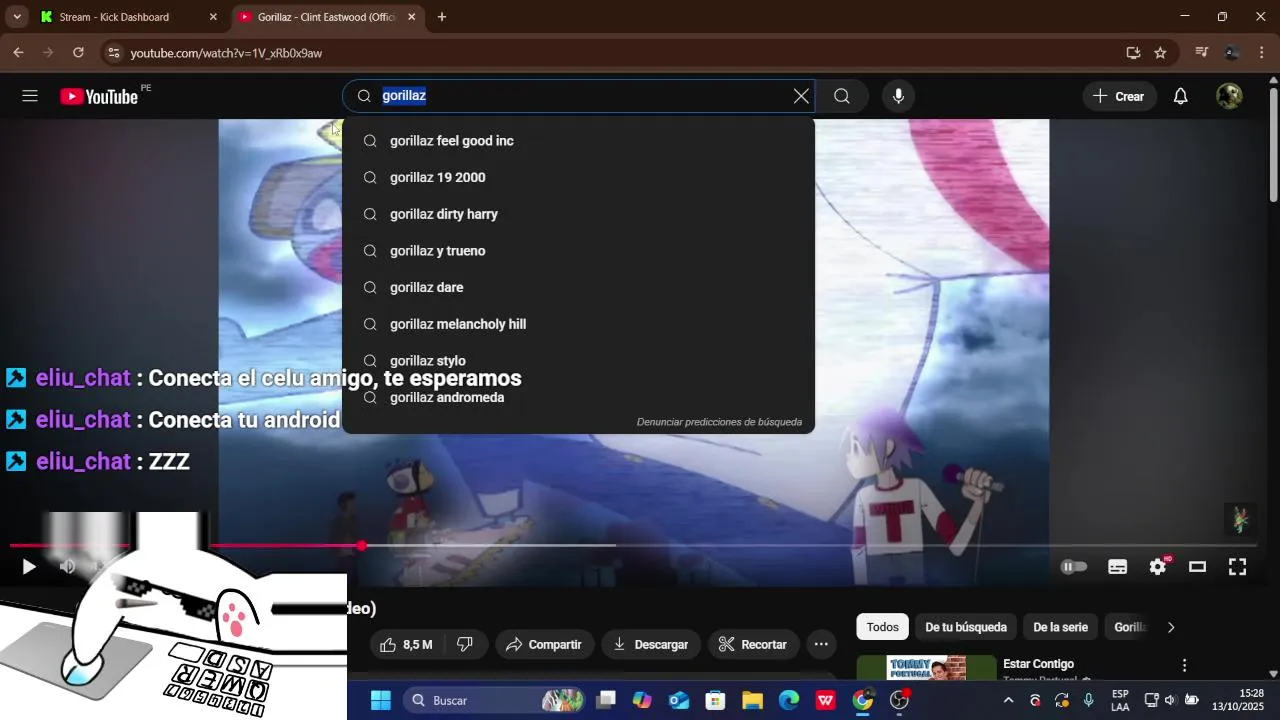
Task: View site information icon beside URL
Action: [113, 53]
